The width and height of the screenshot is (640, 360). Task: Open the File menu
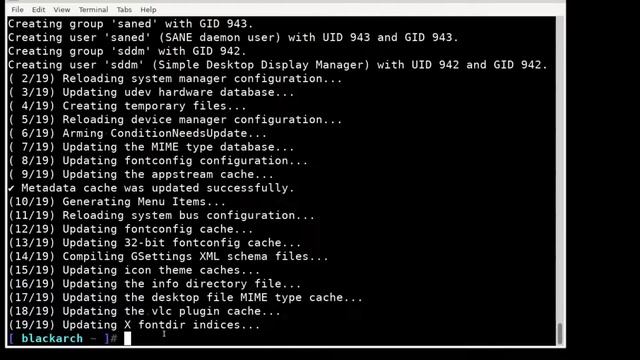(x=17, y=9)
